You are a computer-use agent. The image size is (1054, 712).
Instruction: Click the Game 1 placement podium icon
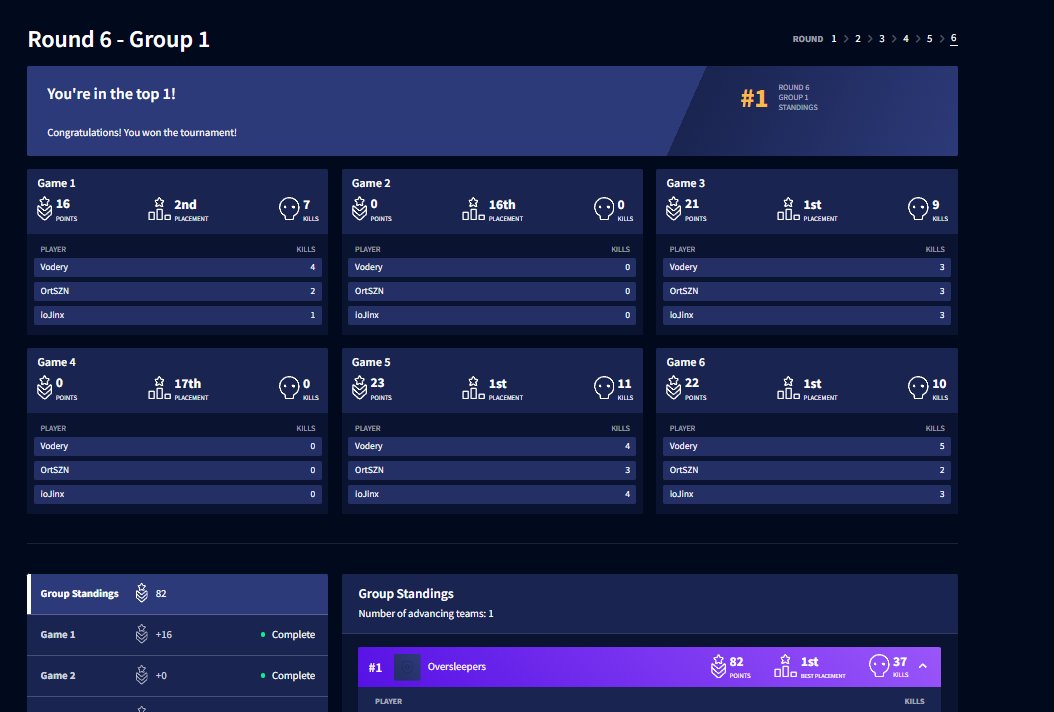[159, 209]
